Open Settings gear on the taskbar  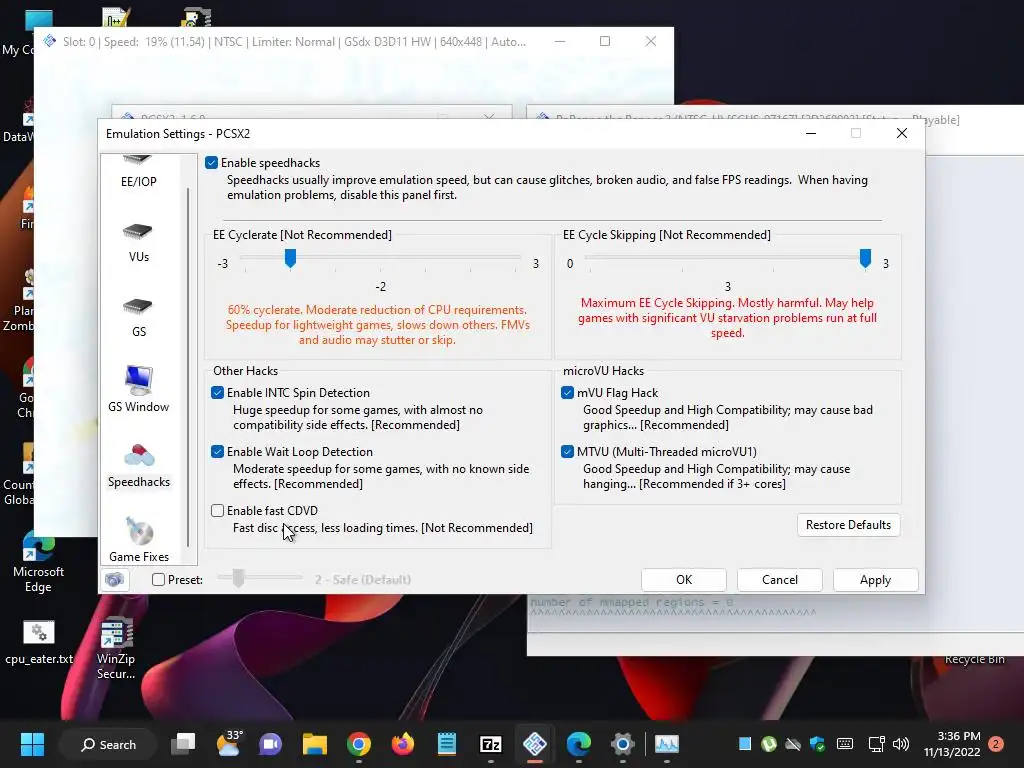[x=623, y=744]
